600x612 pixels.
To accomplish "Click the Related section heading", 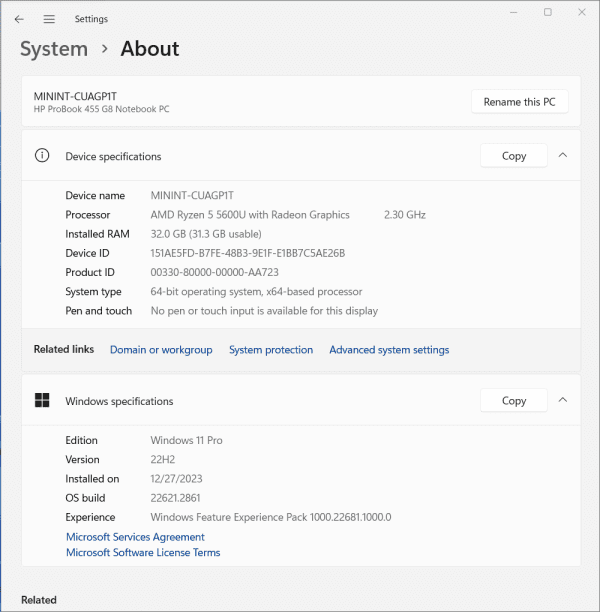I will tap(39, 600).
